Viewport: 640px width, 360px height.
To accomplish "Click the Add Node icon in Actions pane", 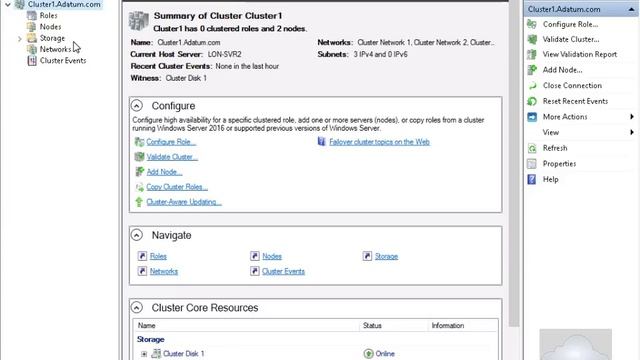I will tap(532, 70).
